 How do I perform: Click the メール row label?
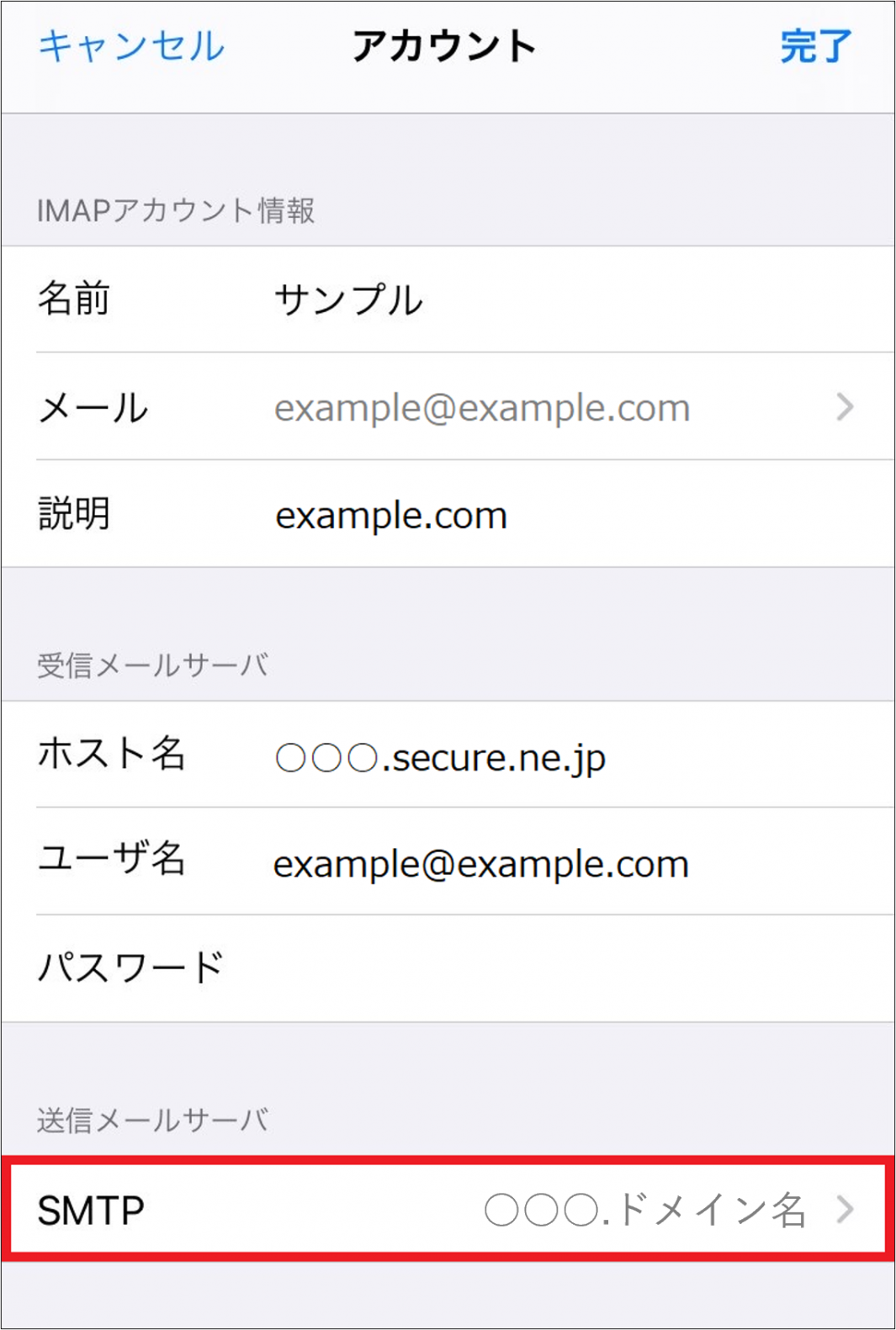93,408
